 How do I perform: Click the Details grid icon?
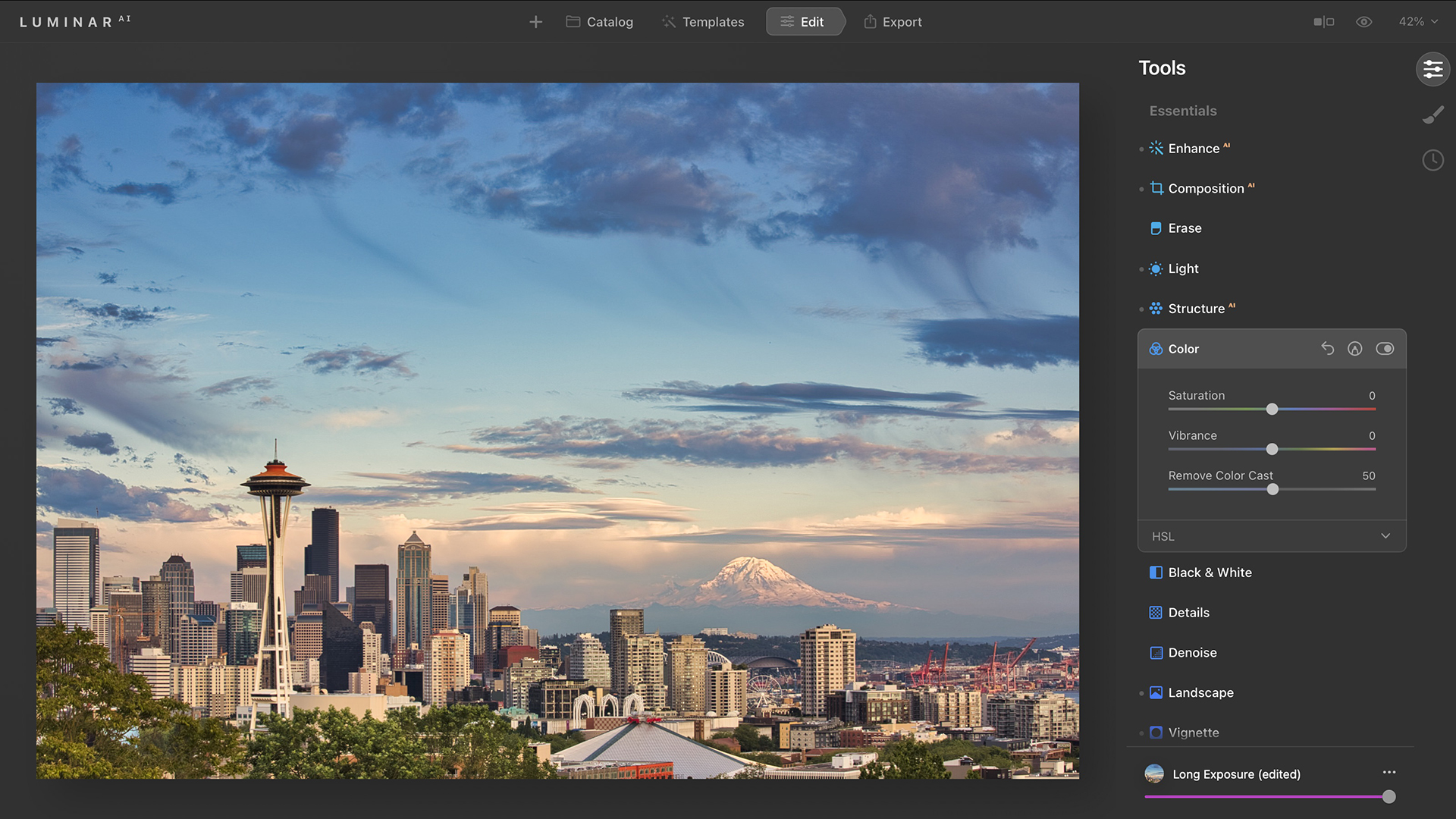(1156, 613)
